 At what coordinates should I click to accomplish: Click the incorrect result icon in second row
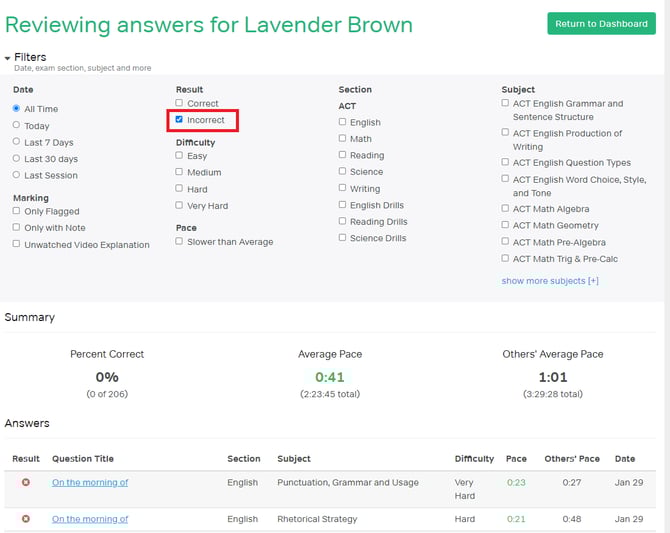coord(26,520)
